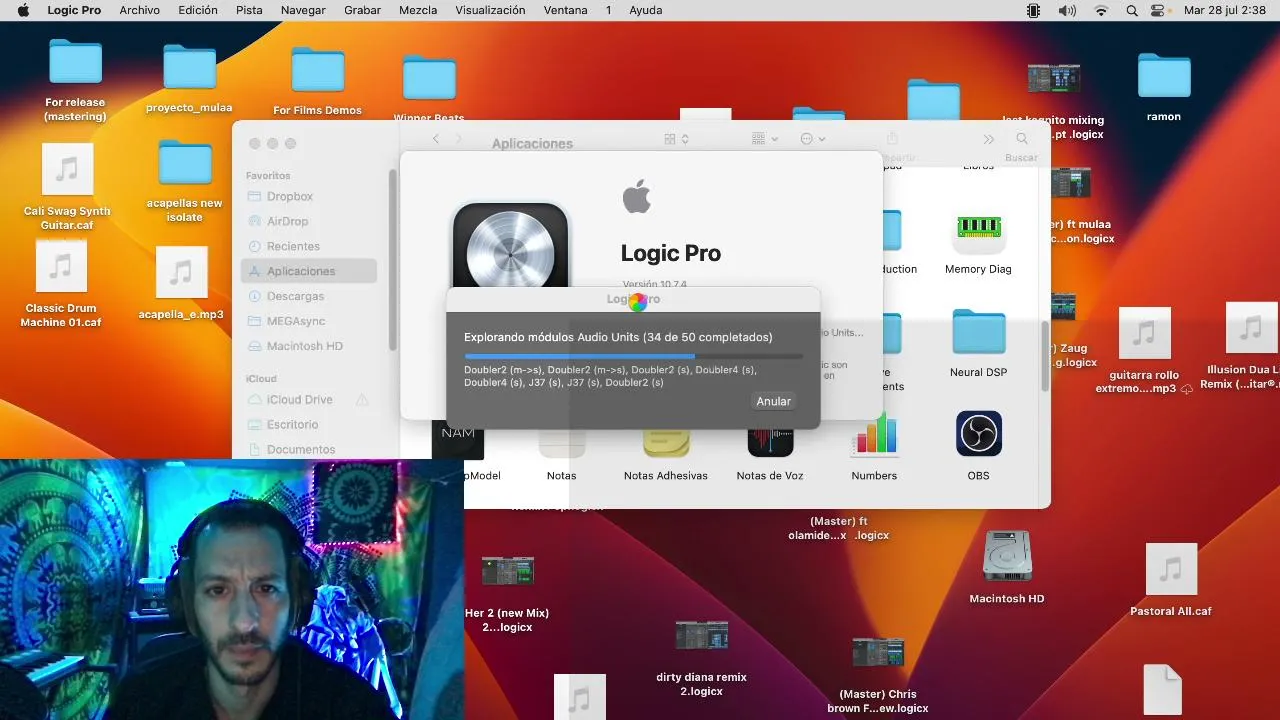1280x720 pixels.
Task: Select the Notas app icon
Action: 562,441
